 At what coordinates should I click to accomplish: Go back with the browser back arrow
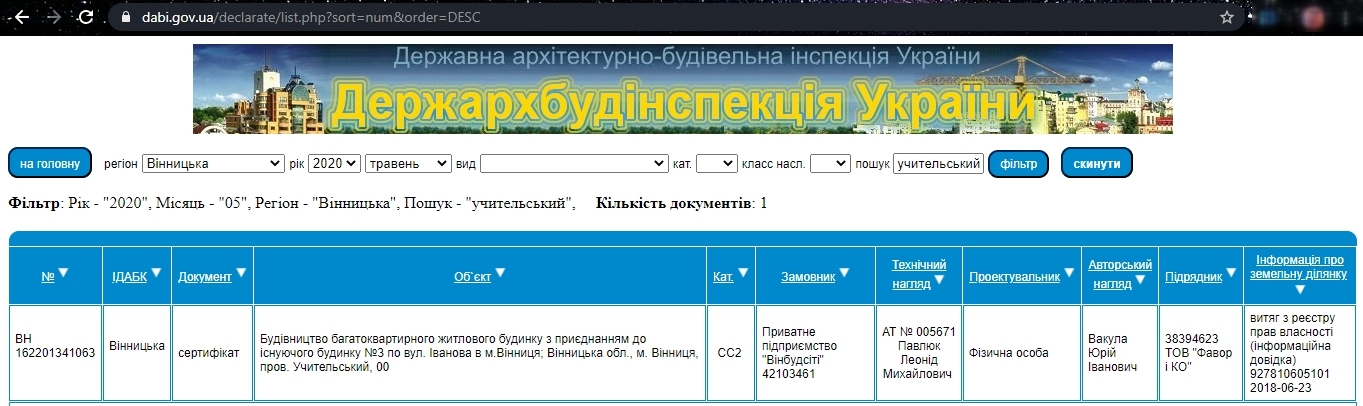point(22,17)
